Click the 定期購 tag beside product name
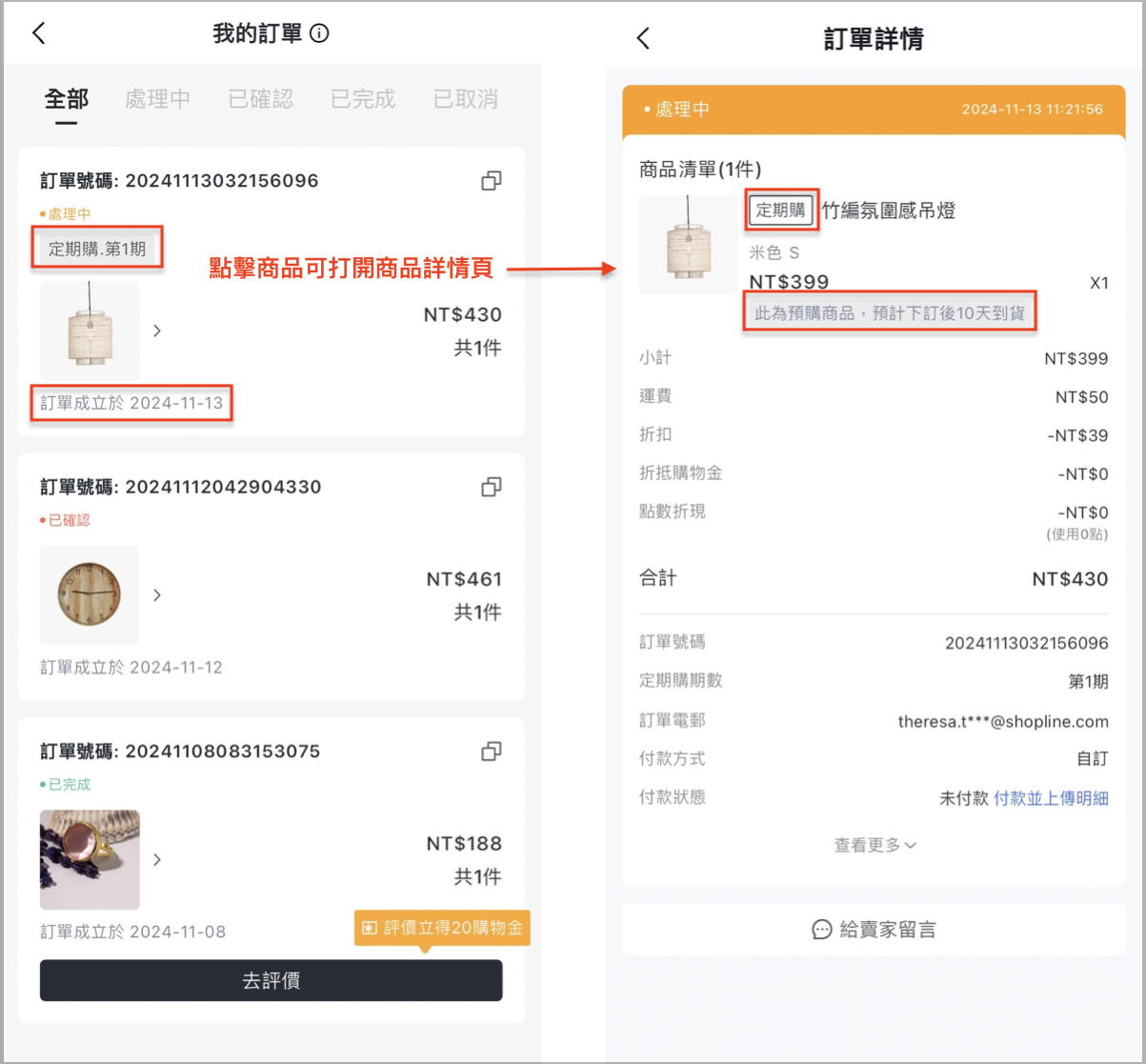The height and width of the screenshot is (1064, 1146). (781, 211)
